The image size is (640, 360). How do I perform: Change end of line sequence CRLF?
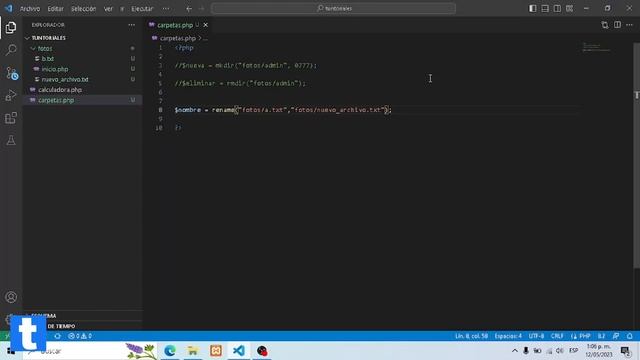557,336
